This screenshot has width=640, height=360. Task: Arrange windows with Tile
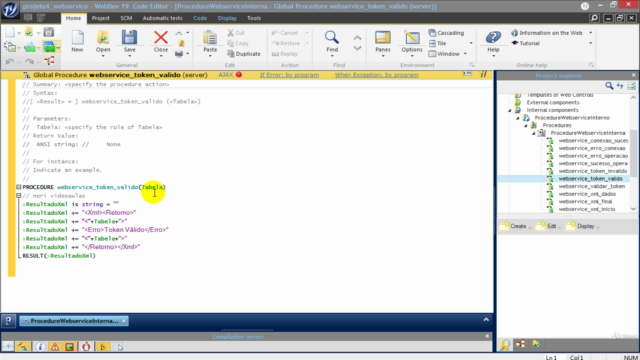[438, 43]
